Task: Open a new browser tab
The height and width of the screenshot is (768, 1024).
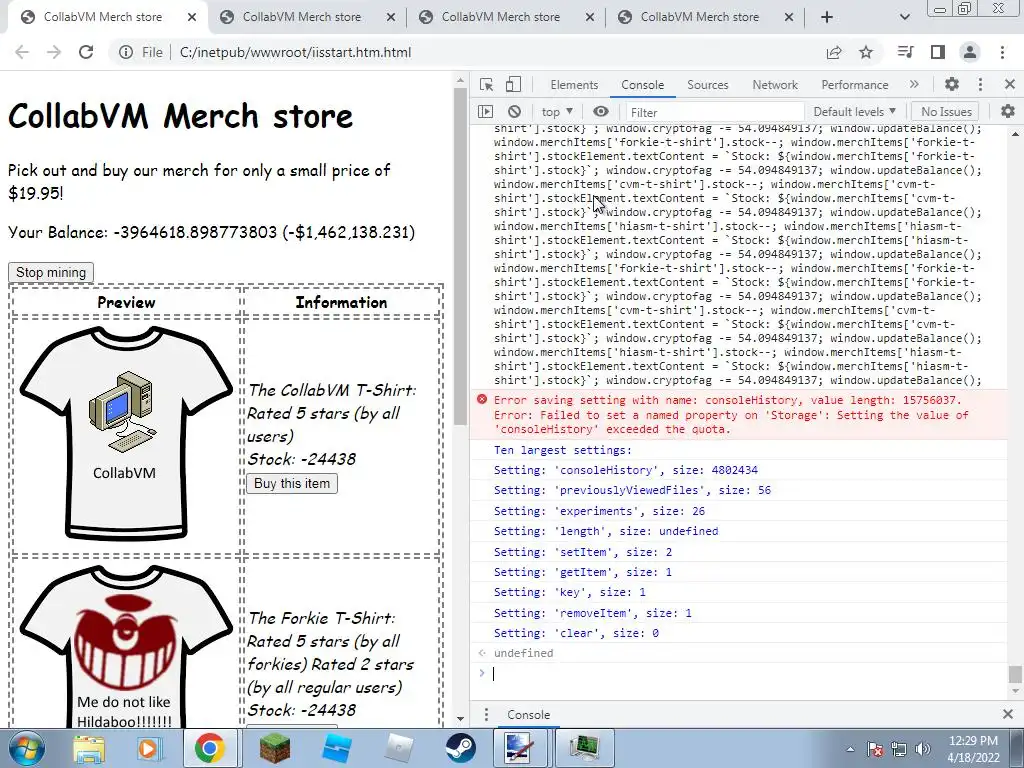Action: coord(827,17)
